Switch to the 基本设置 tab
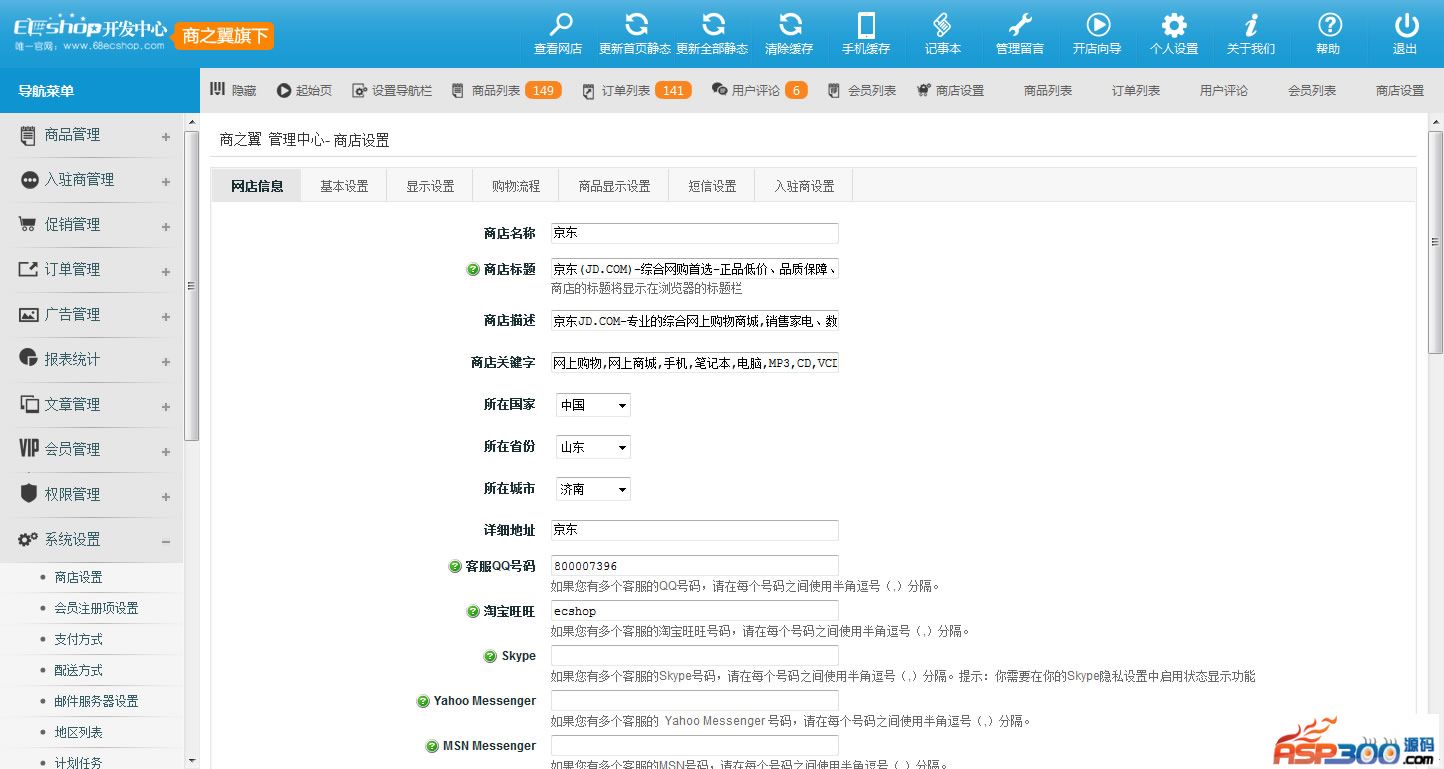Viewport: 1444px width, 769px height. point(343,184)
